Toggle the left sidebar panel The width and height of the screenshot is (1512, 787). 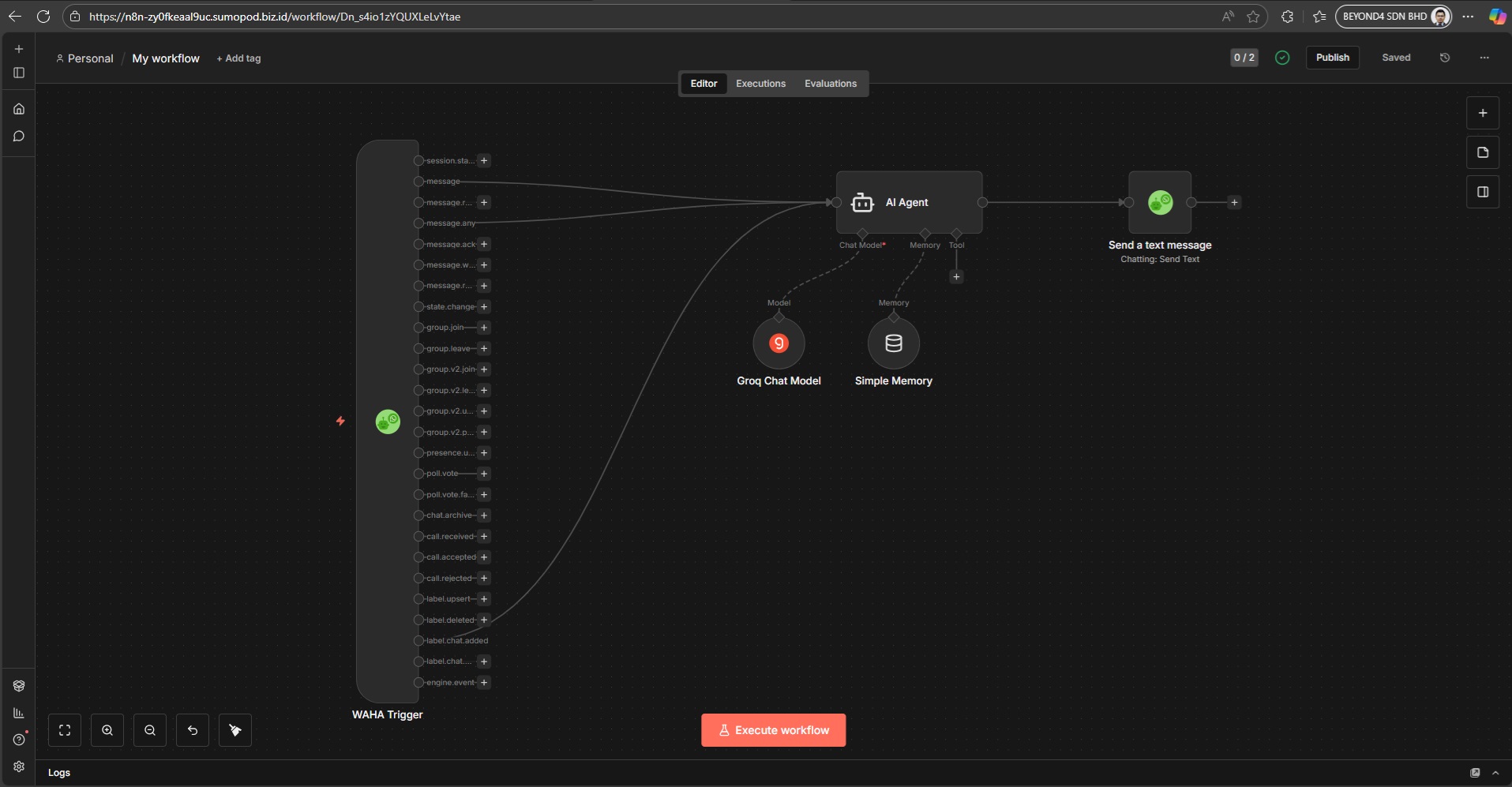[x=19, y=73]
